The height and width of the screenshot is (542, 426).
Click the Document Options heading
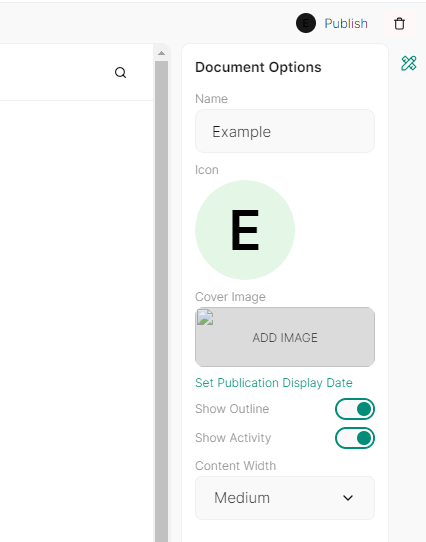point(258,67)
